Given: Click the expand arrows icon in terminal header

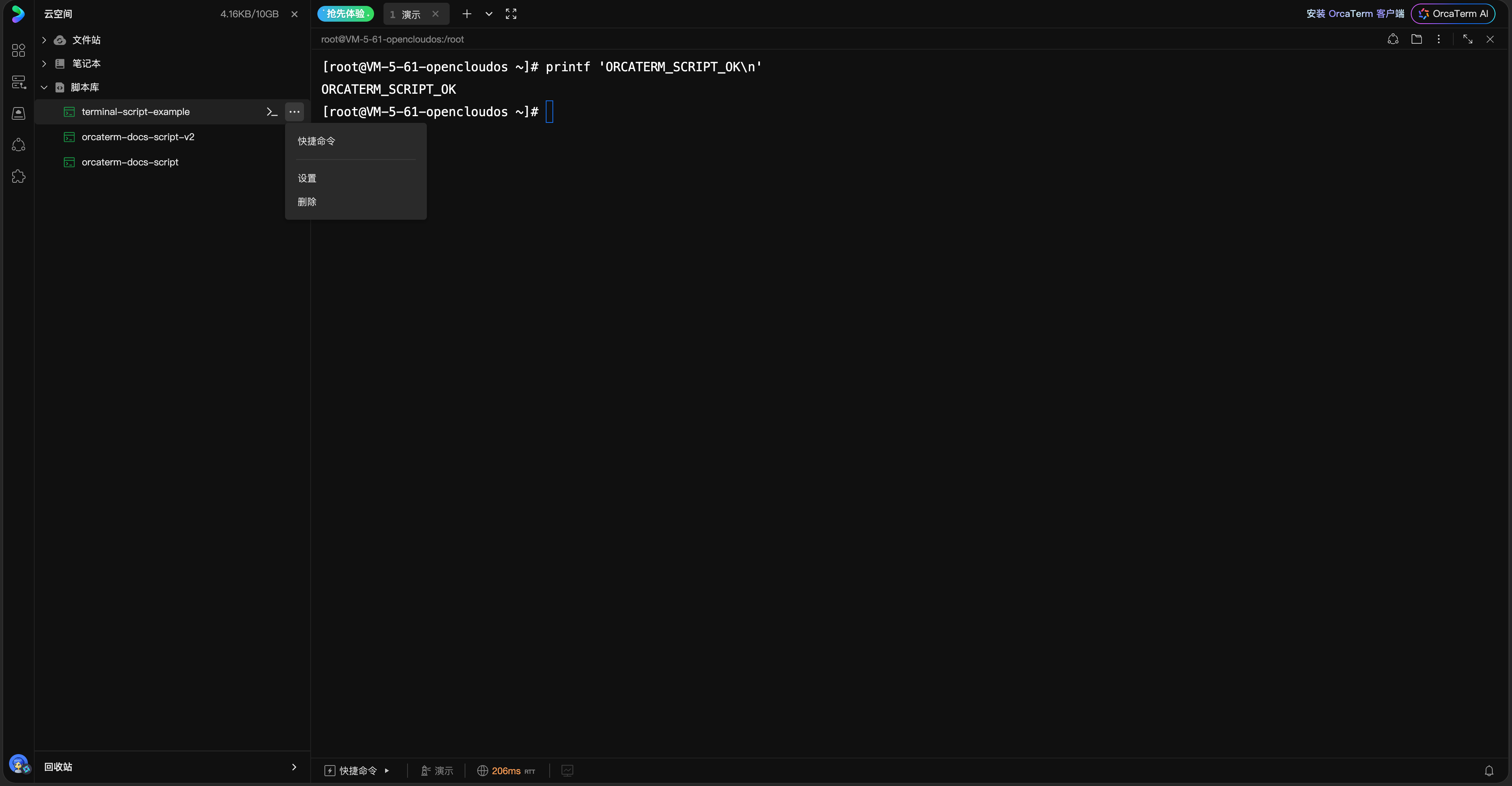Looking at the screenshot, I should click(x=1468, y=39).
